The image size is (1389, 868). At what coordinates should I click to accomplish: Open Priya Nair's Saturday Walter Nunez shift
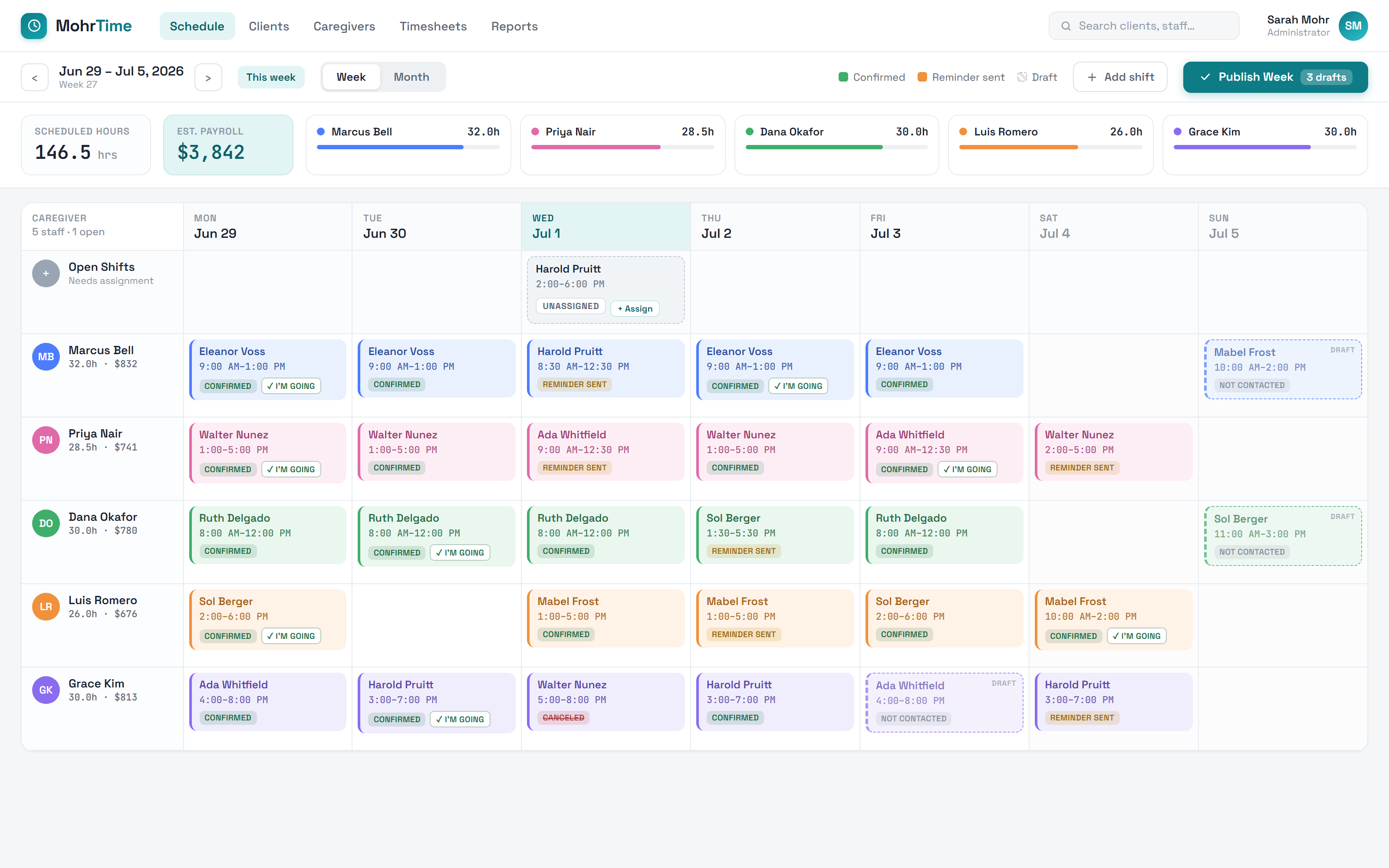point(1113,451)
